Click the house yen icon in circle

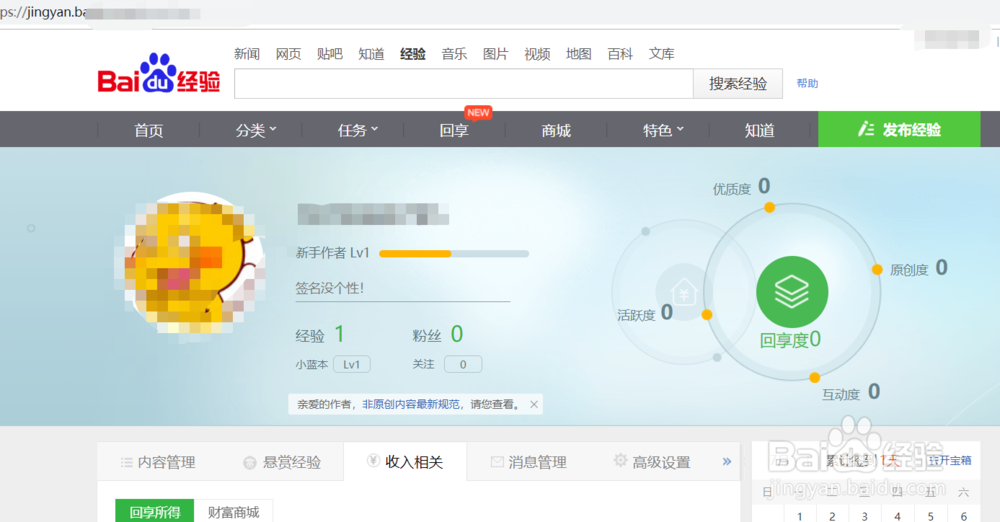tap(684, 294)
